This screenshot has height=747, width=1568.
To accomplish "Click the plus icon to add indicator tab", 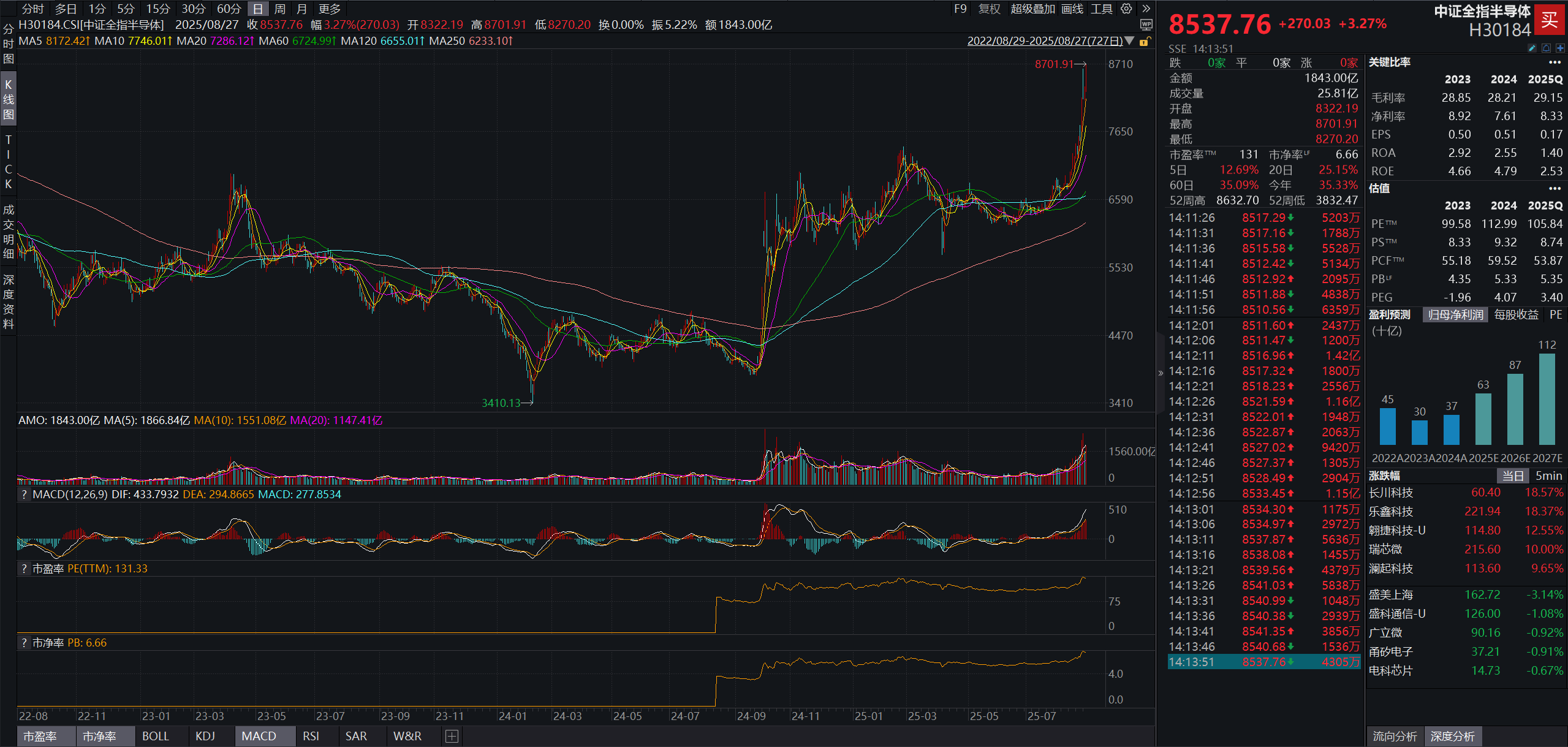I will pyautogui.click(x=452, y=736).
